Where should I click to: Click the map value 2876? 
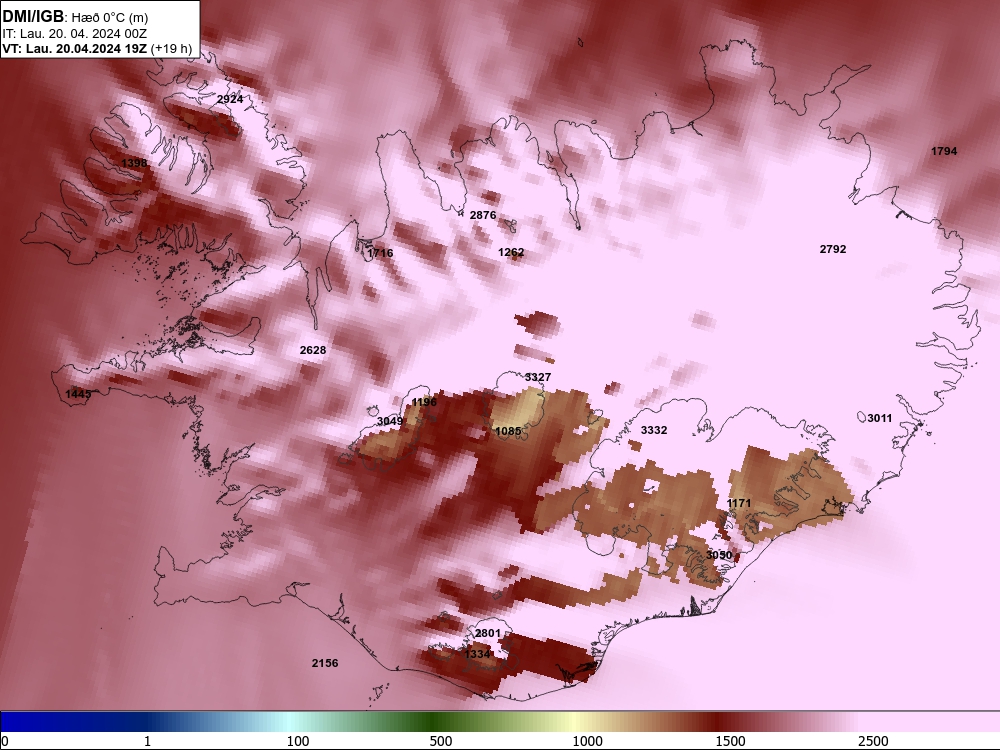[x=483, y=215]
